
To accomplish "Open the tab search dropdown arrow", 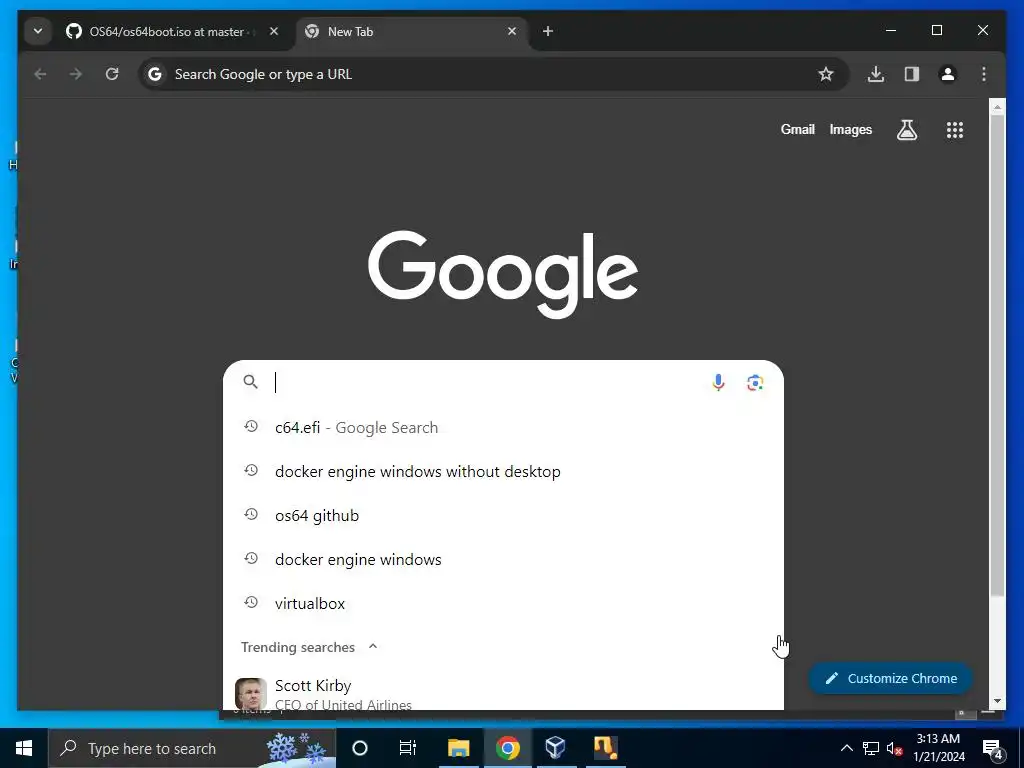I will click(38, 31).
